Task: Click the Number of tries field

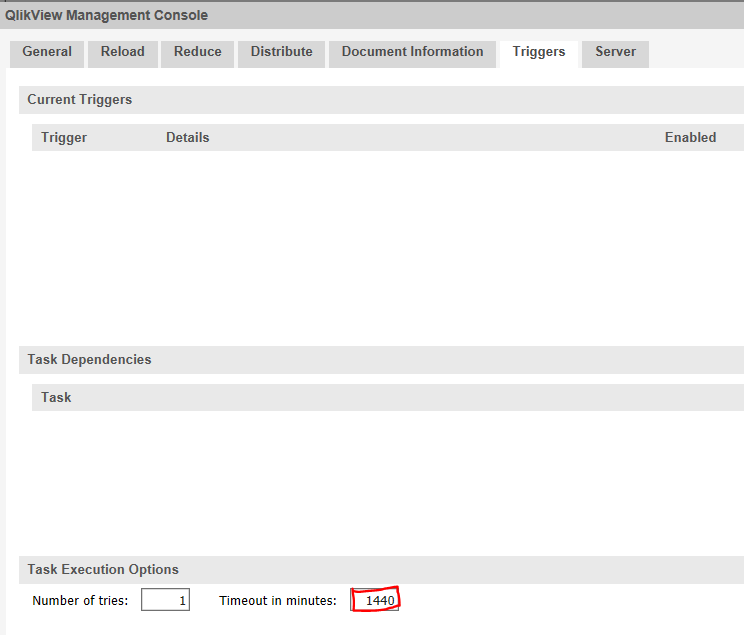Action: point(166,600)
